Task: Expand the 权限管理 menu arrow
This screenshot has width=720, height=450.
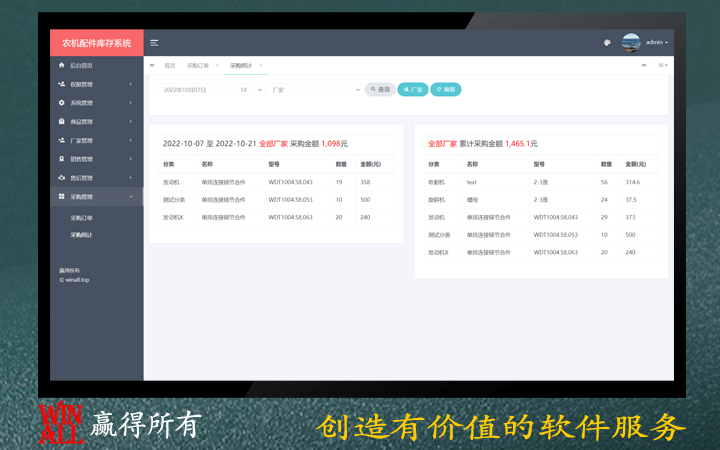Action: pos(131,84)
